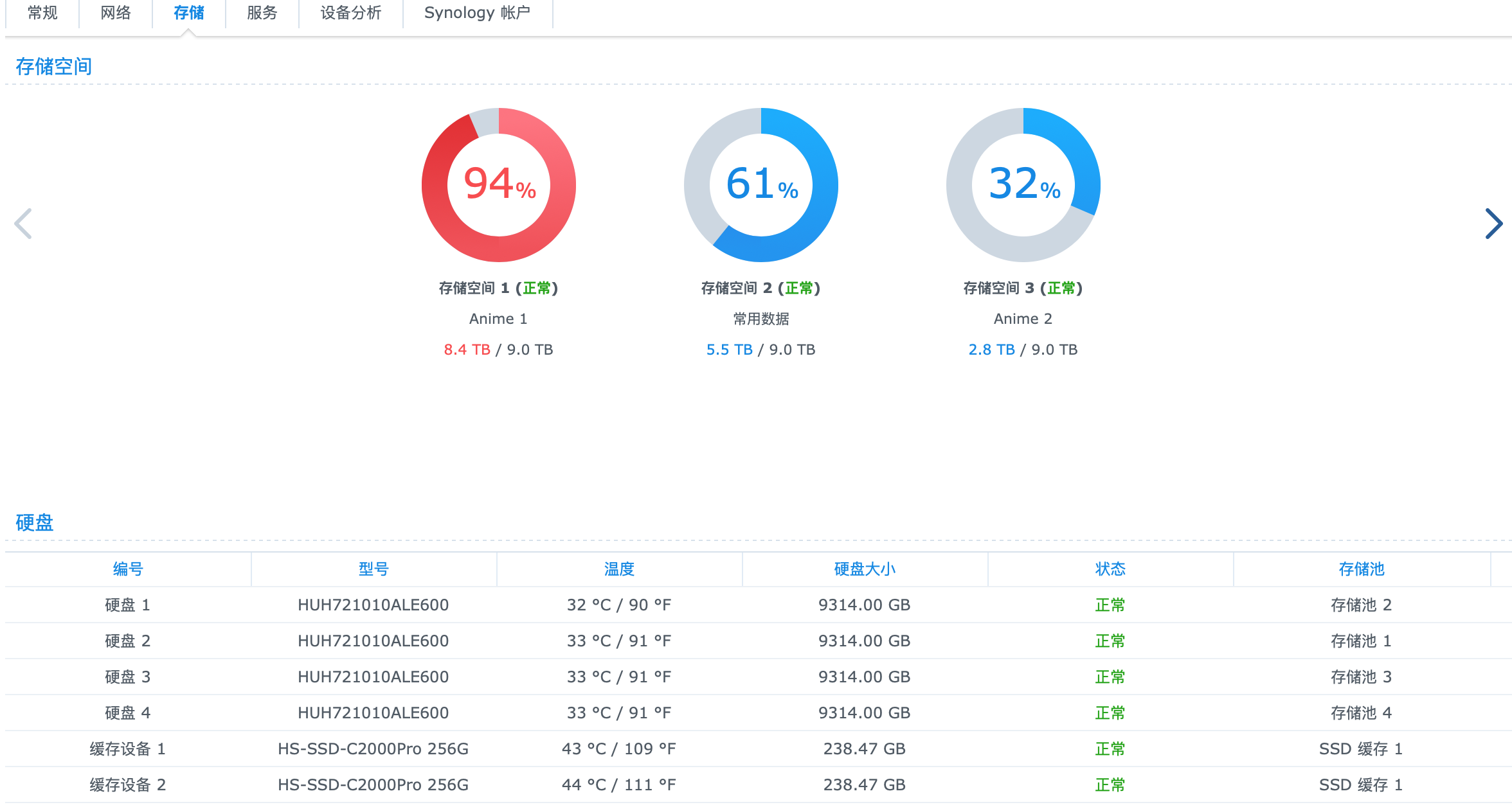Click the 32% usage donut chart
Image resolution: width=1512 pixels, height=807 pixels.
pos(1023,185)
